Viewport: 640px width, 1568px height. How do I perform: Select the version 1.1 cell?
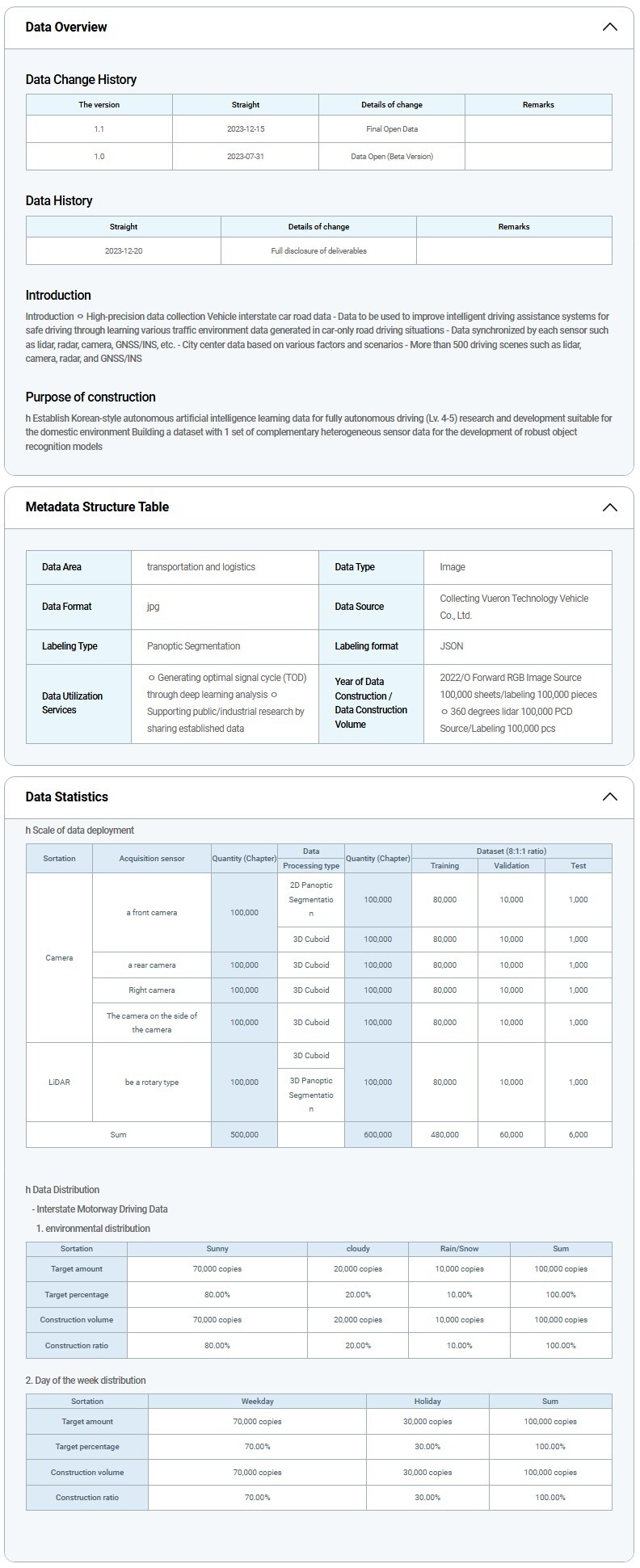click(99, 129)
